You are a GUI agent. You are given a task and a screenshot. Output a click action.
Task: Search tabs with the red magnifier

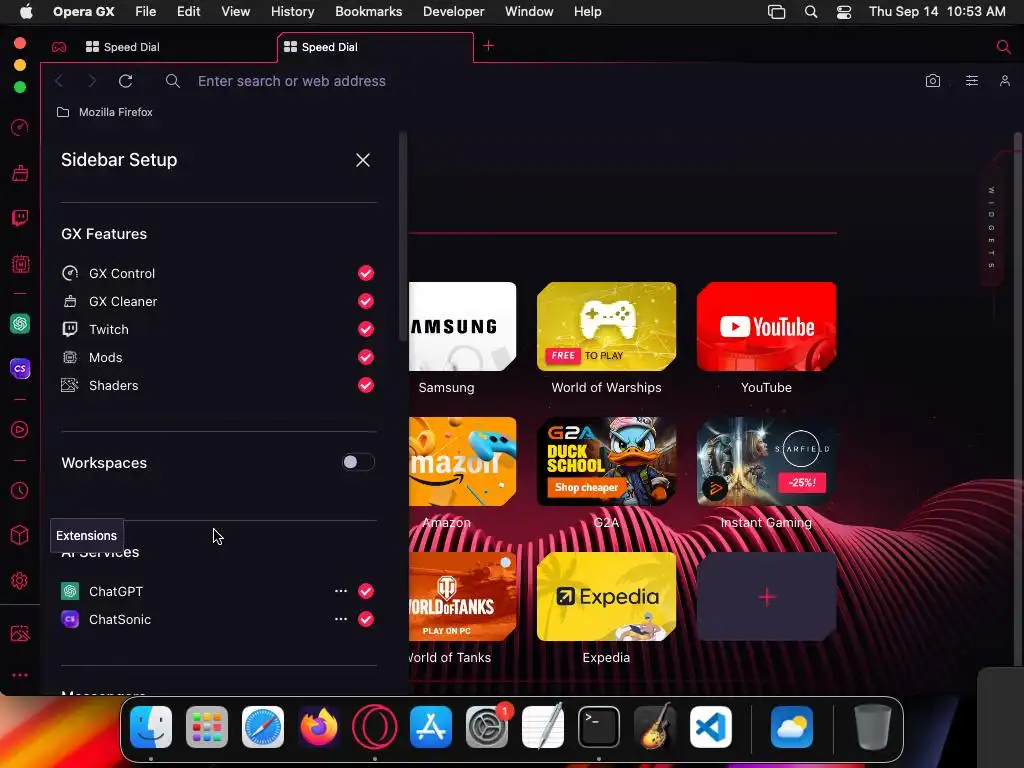coord(1003,46)
